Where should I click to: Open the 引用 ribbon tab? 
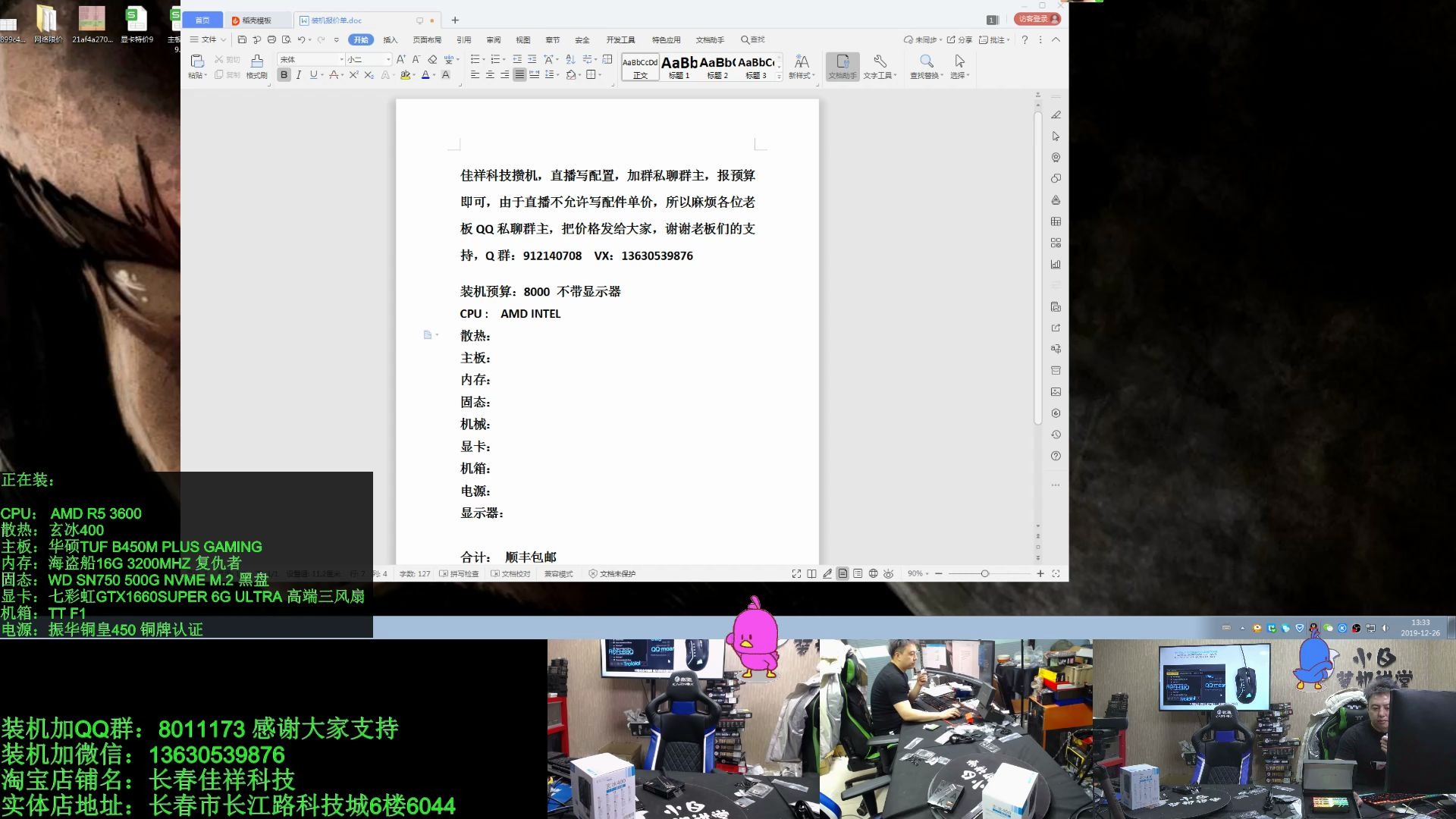pos(464,40)
